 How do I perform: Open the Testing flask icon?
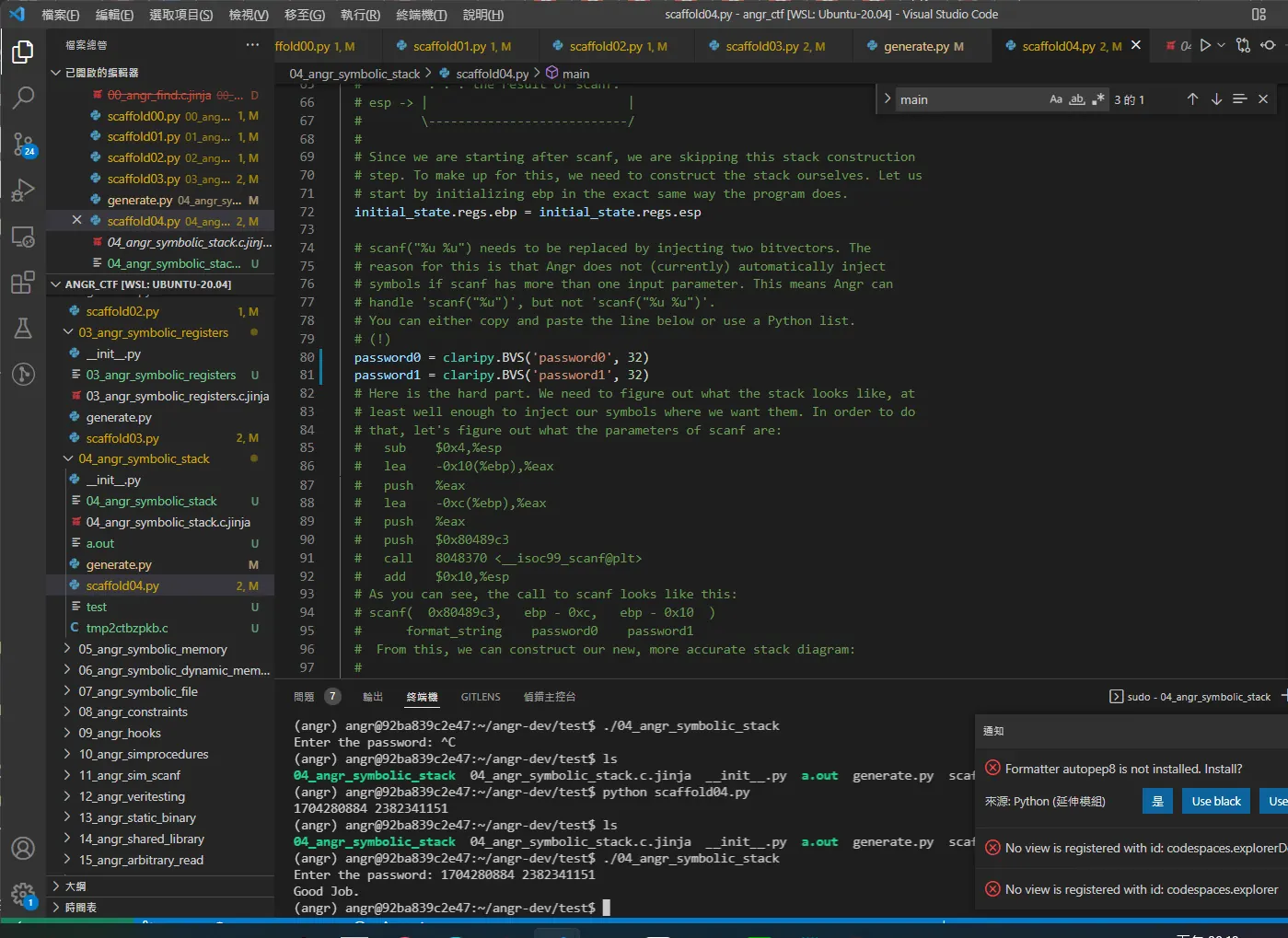(x=23, y=329)
